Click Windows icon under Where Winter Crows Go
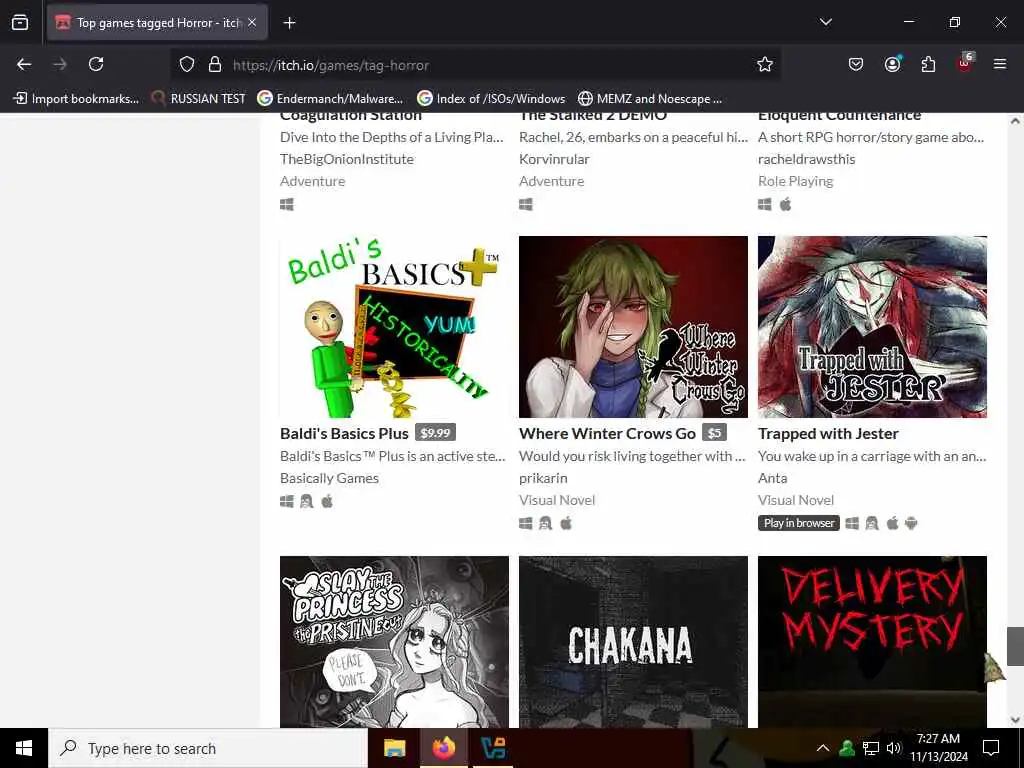This screenshot has height=768, width=1024. tap(526, 524)
